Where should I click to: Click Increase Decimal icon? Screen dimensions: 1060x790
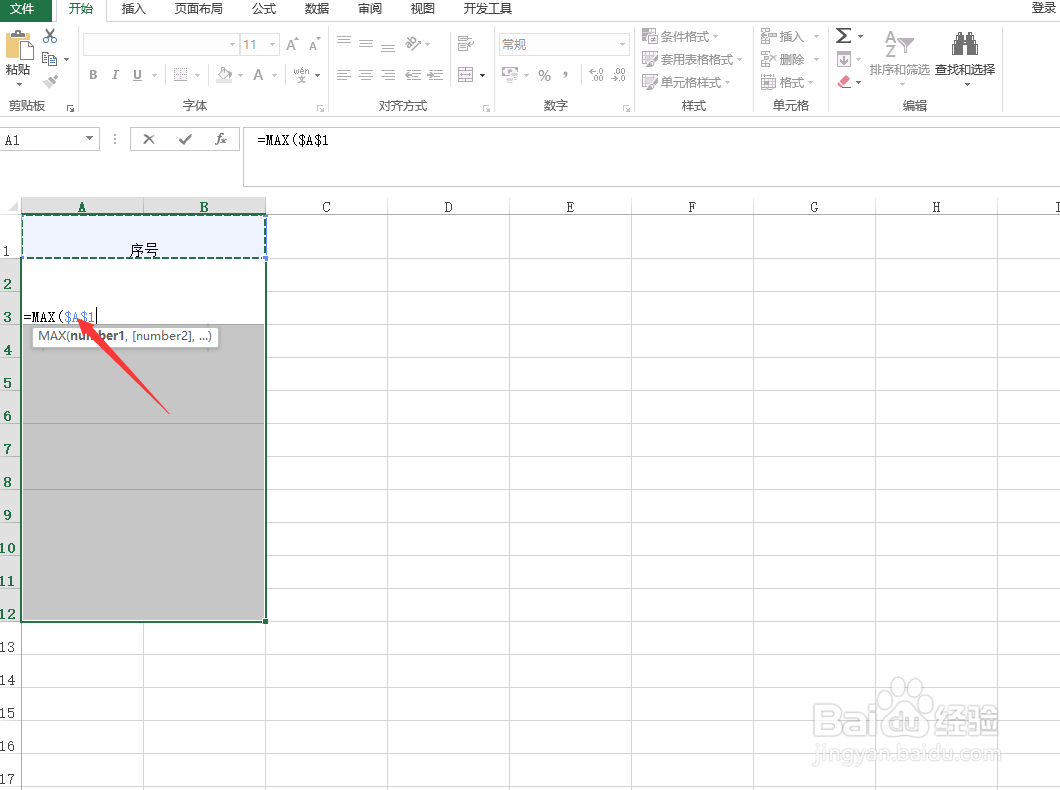596,75
